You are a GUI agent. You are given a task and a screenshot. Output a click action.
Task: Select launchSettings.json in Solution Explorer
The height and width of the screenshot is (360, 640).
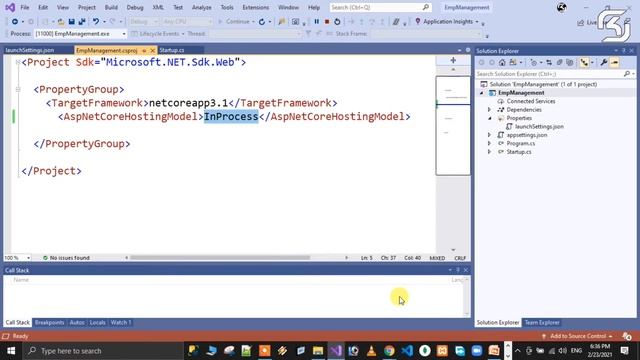[x=539, y=127]
